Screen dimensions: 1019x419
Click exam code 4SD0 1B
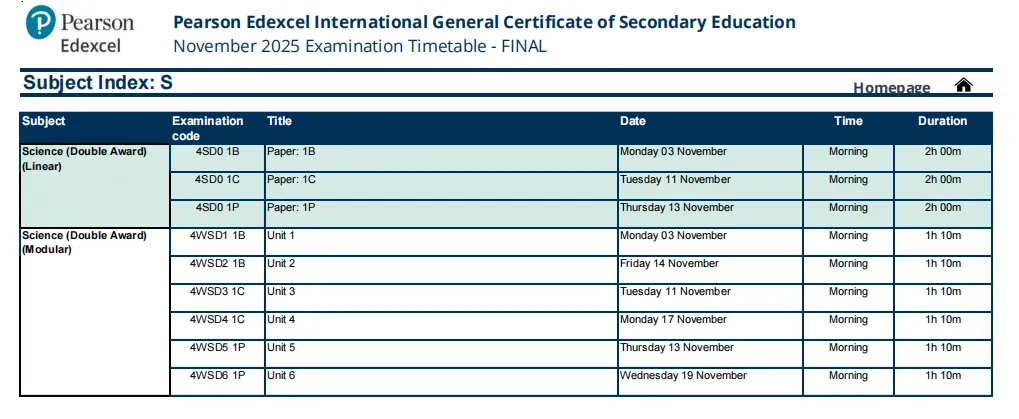tap(217, 152)
